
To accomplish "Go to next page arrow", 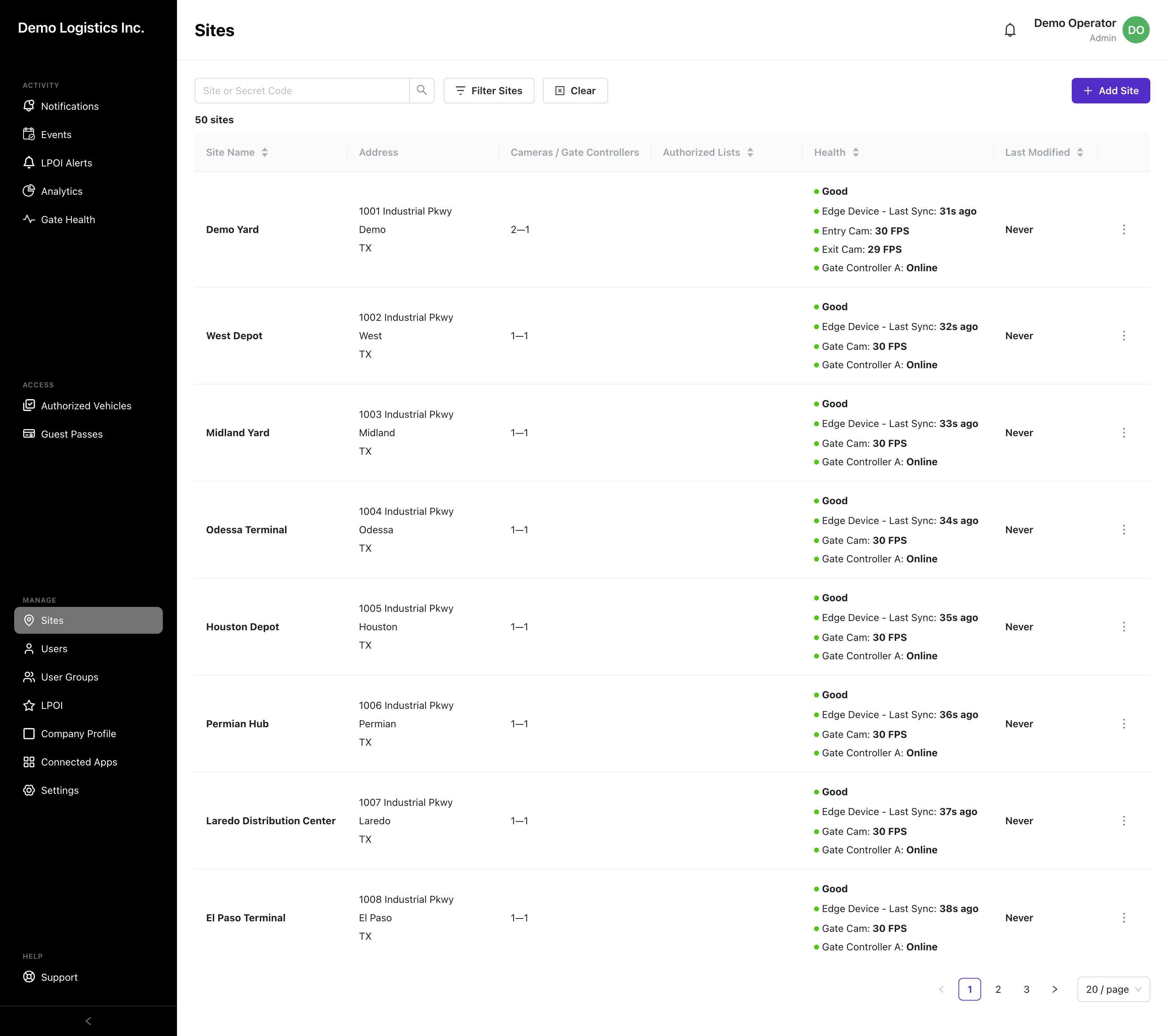I will pos(1055,990).
